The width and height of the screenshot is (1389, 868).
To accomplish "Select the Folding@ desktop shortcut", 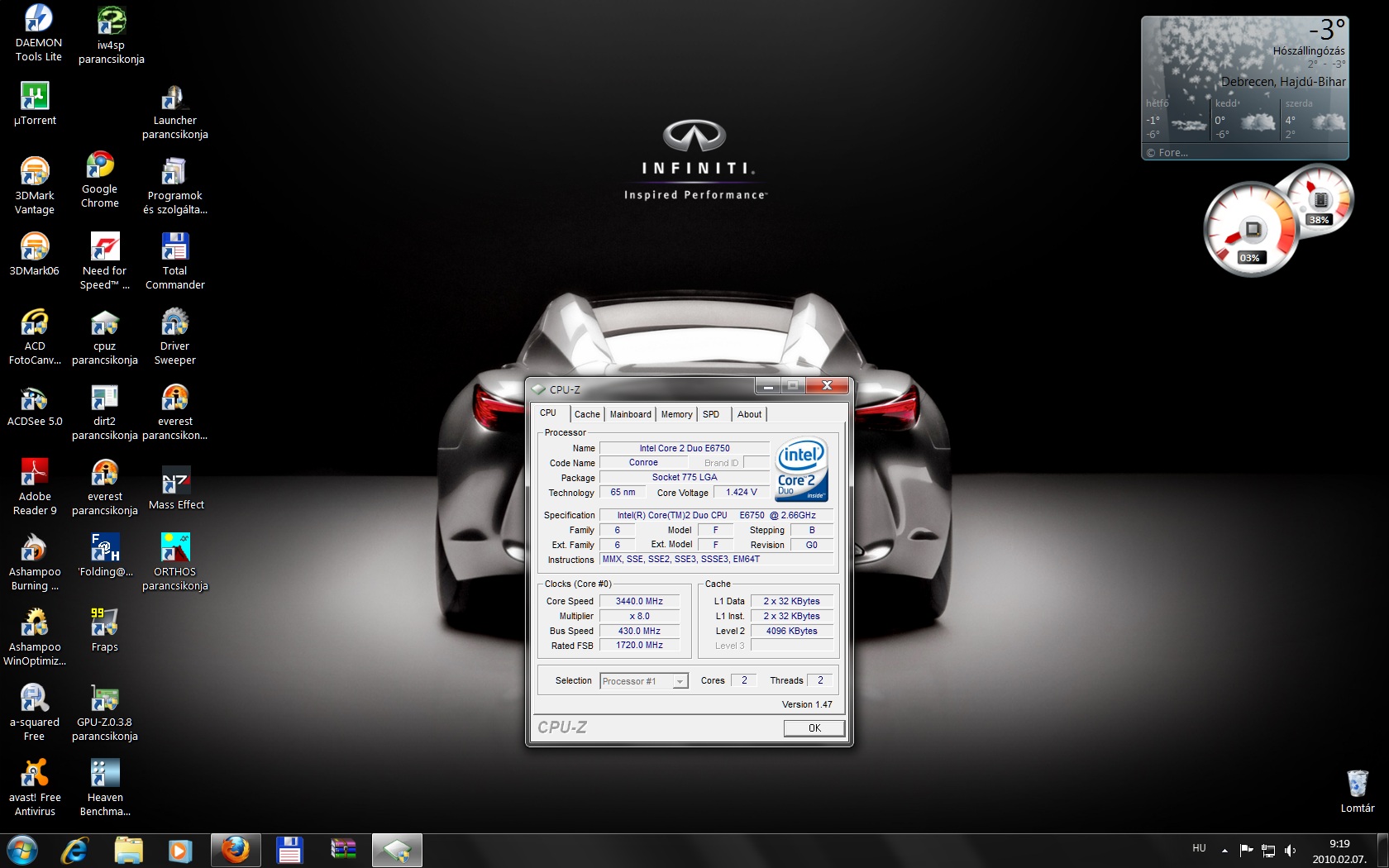I will click(105, 555).
